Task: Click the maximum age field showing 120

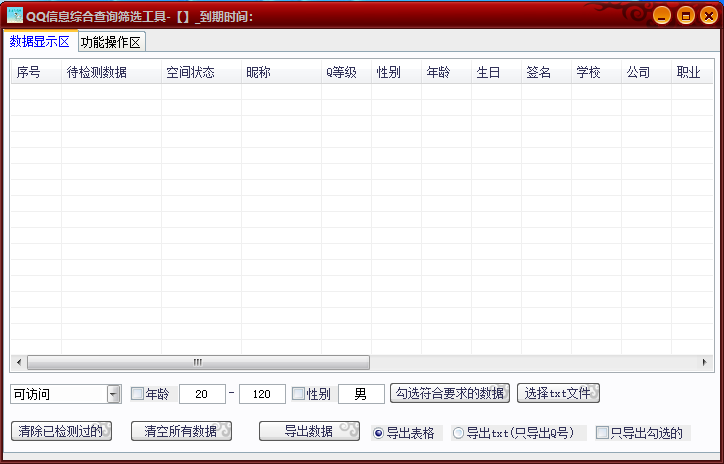Action: coord(262,394)
